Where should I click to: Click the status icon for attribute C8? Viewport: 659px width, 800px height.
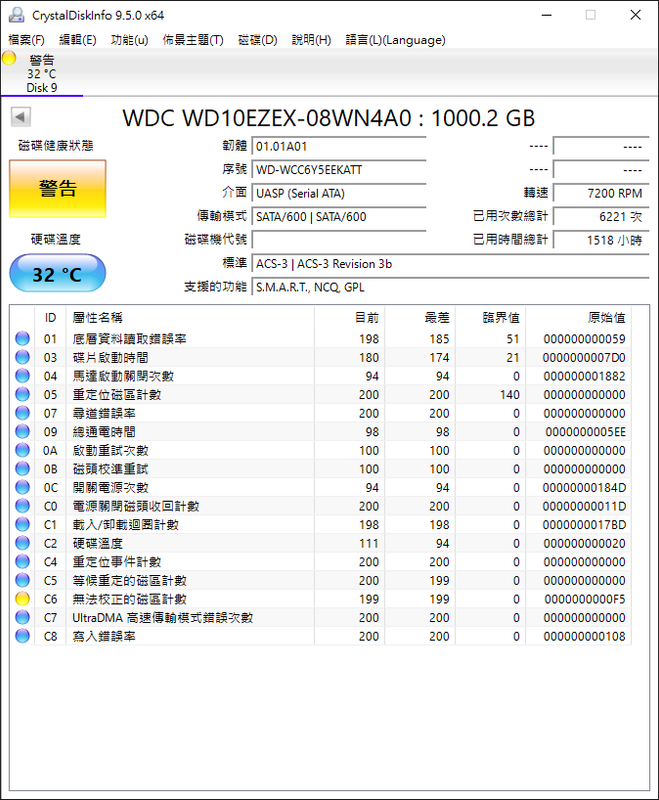point(22,636)
